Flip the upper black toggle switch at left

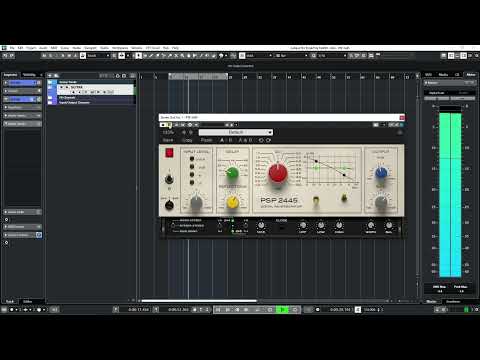(x=169, y=179)
